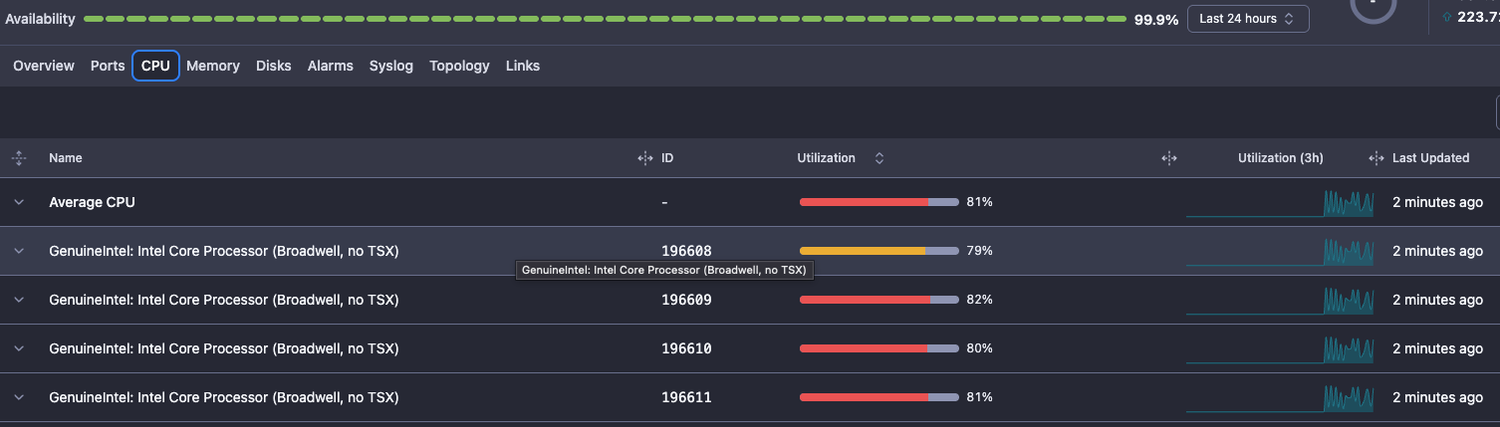The width and height of the screenshot is (1500, 427).
Task: Click the 80% utilization bar for 196610
Action: (879, 349)
